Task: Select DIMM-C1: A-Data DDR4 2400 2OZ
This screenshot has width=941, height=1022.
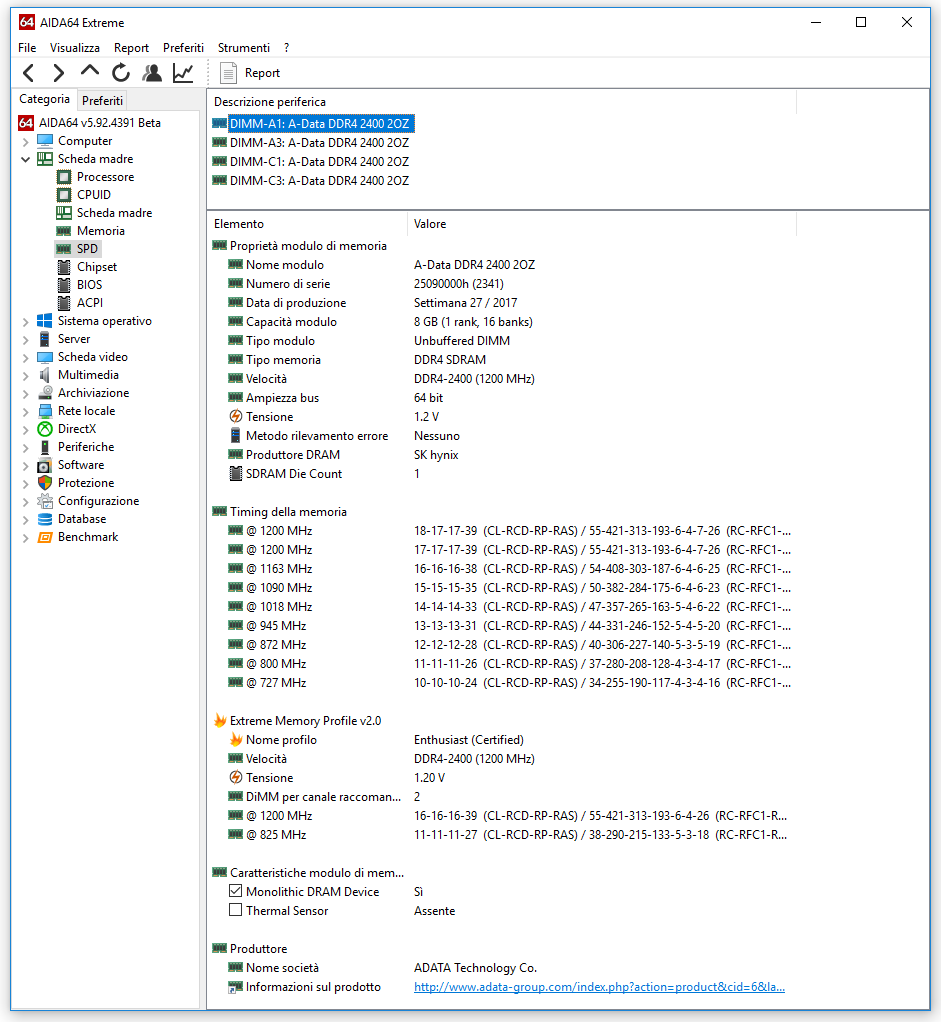Action: coord(319,162)
